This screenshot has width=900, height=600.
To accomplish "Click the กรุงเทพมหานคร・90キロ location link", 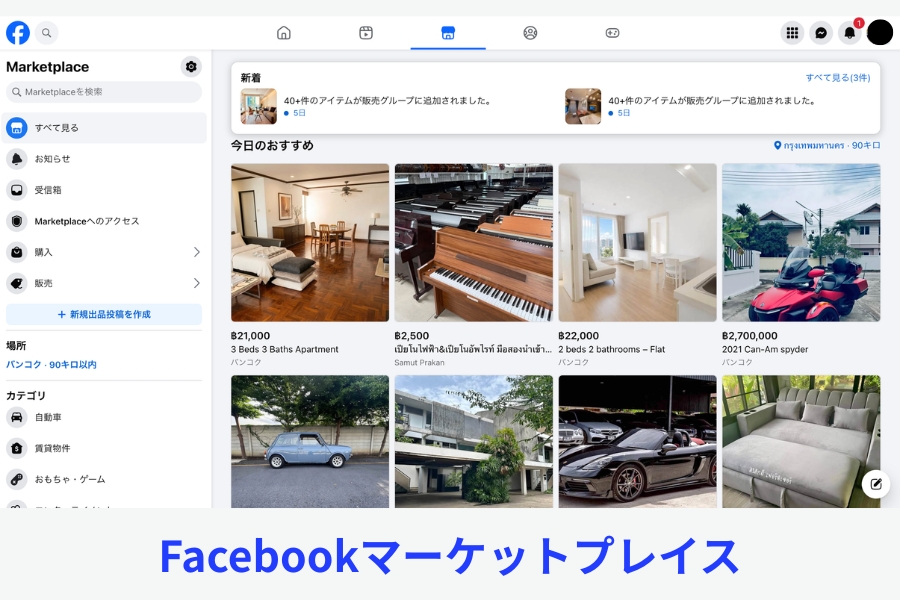I will (x=827, y=146).
